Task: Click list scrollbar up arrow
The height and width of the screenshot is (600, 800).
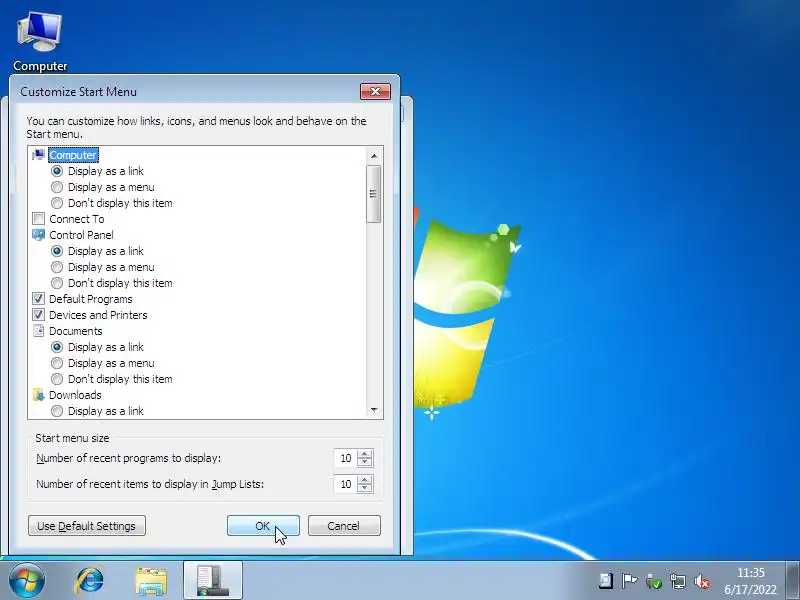Action: point(374,156)
